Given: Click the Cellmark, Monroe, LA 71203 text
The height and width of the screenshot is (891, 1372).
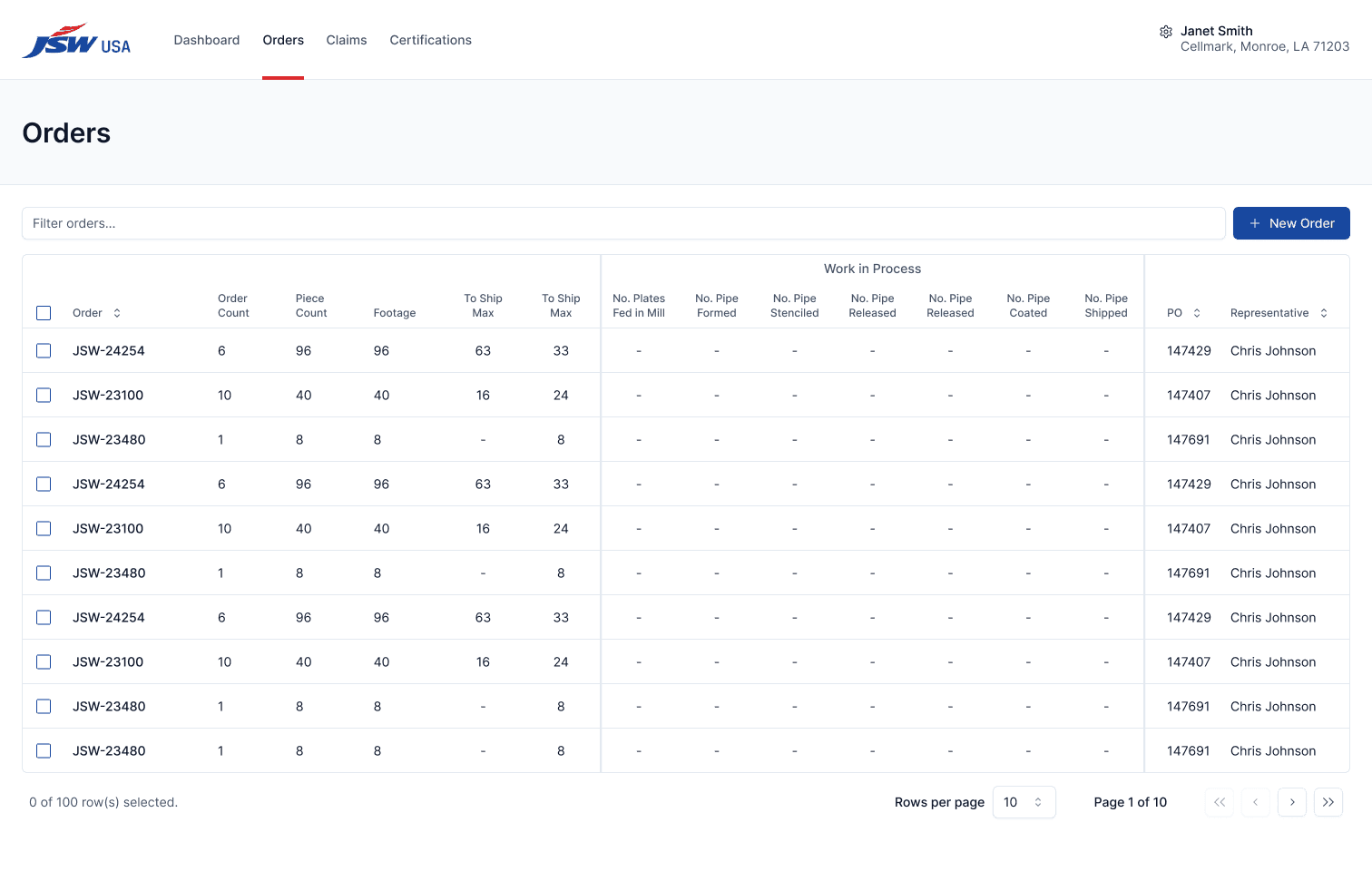Looking at the screenshot, I should [x=1265, y=46].
